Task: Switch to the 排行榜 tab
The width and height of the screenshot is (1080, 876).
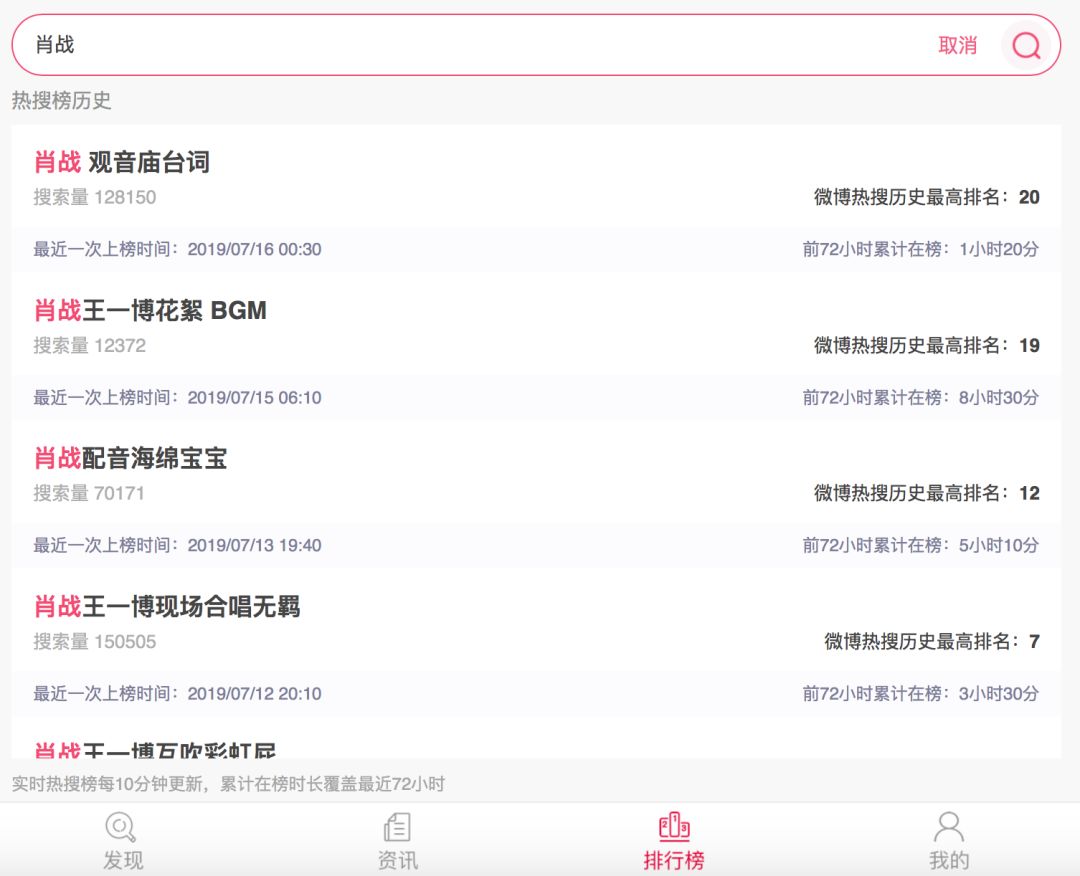Action: click(674, 840)
